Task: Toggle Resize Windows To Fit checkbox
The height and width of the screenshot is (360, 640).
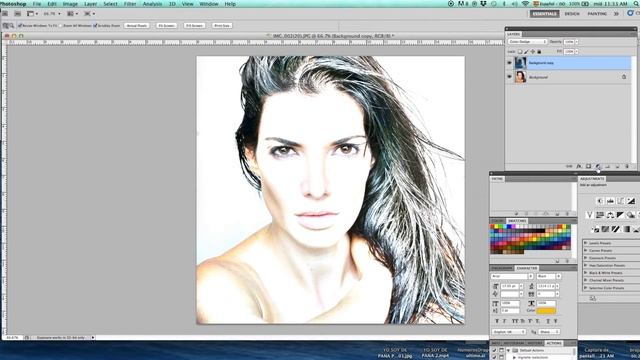Action: 20,25
